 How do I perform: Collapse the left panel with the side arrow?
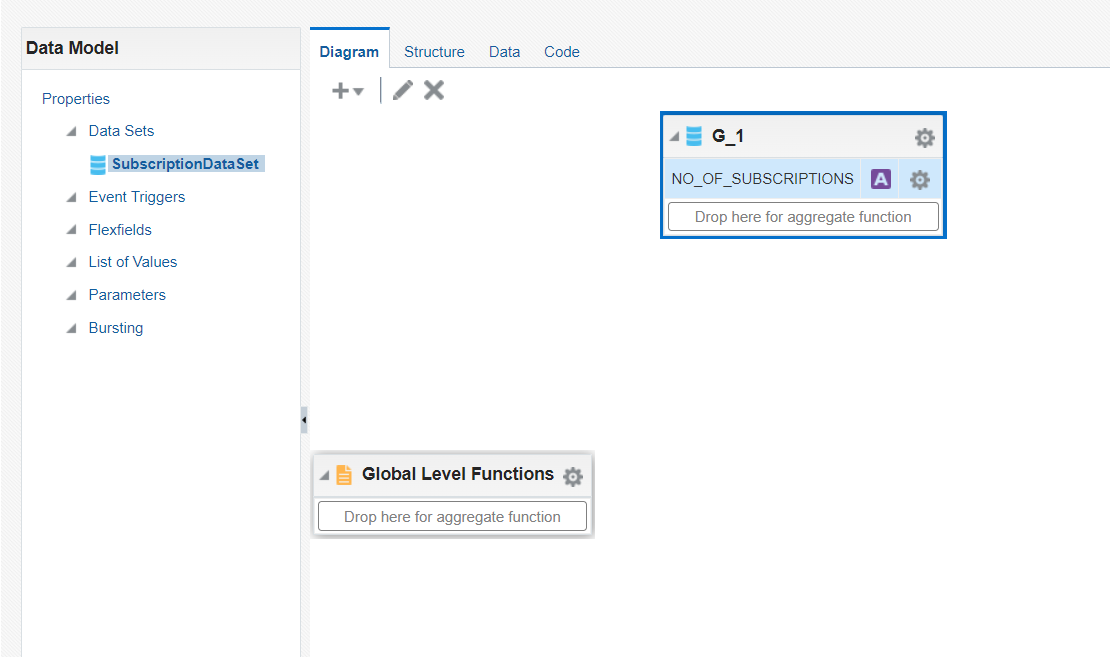click(305, 420)
